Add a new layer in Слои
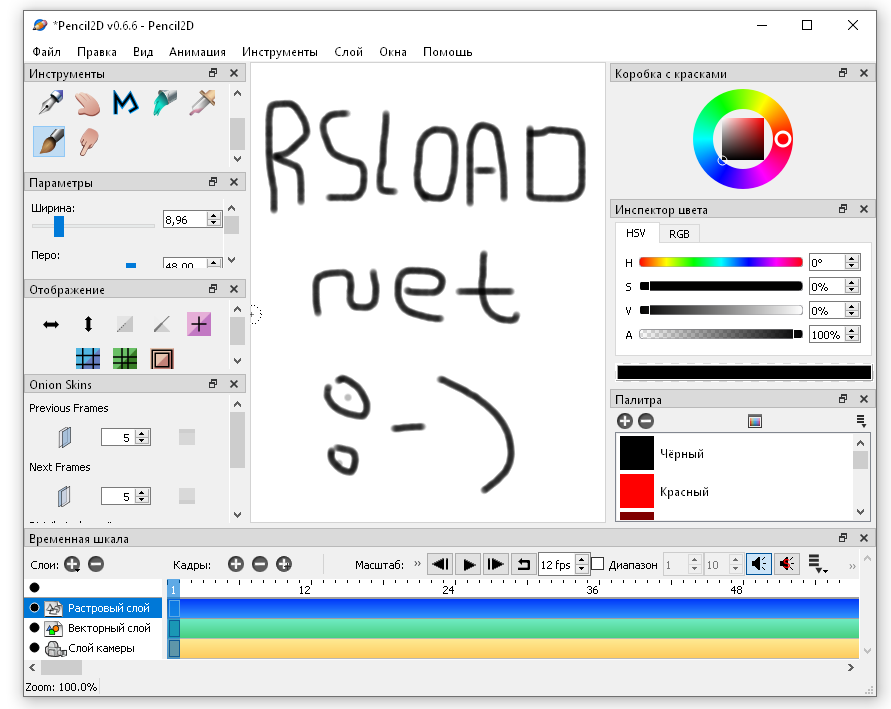The height and width of the screenshot is (709, 891). pyautogui.click(x=72, y=564)
